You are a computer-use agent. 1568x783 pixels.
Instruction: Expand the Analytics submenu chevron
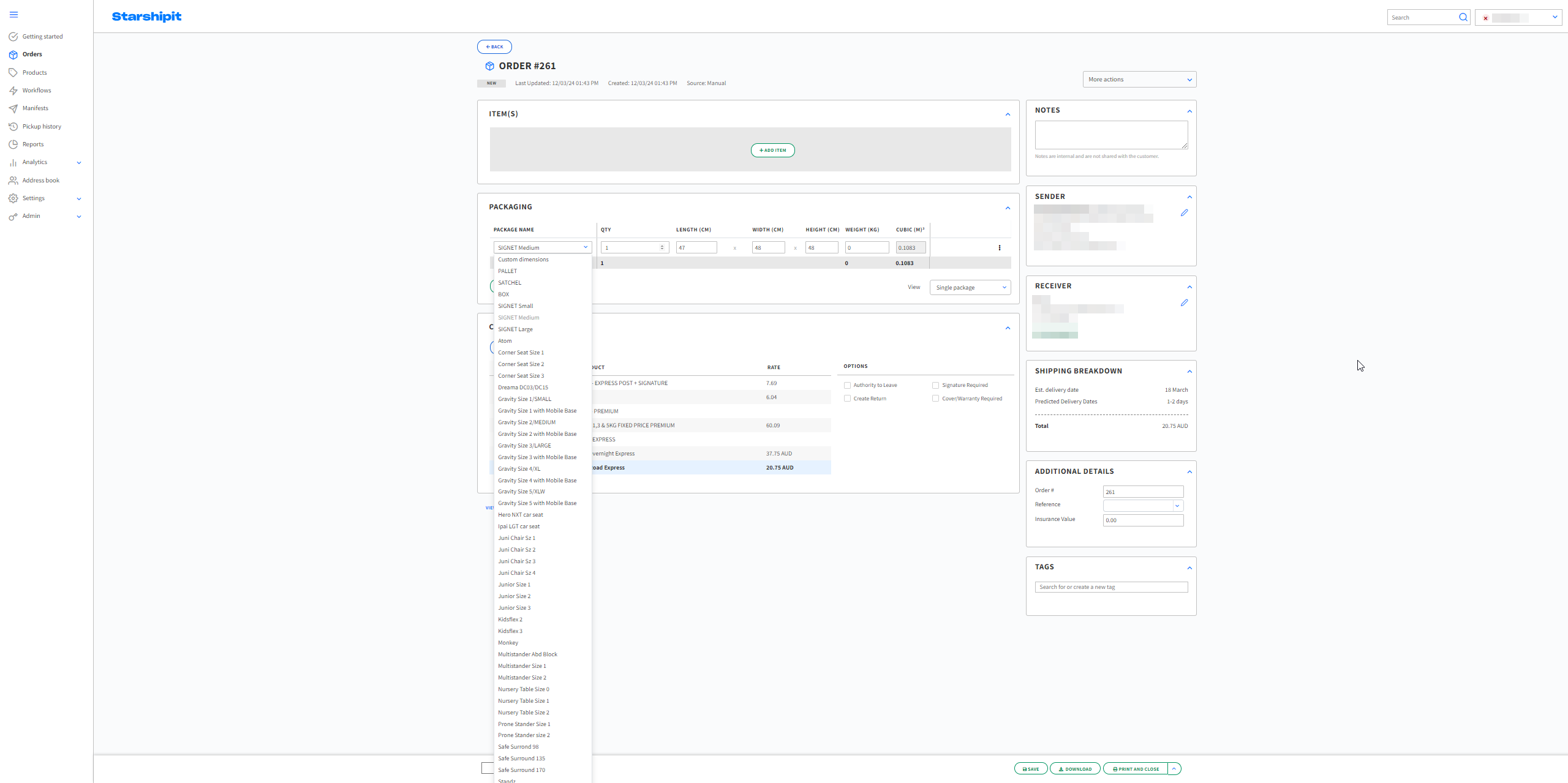[79, 163]
